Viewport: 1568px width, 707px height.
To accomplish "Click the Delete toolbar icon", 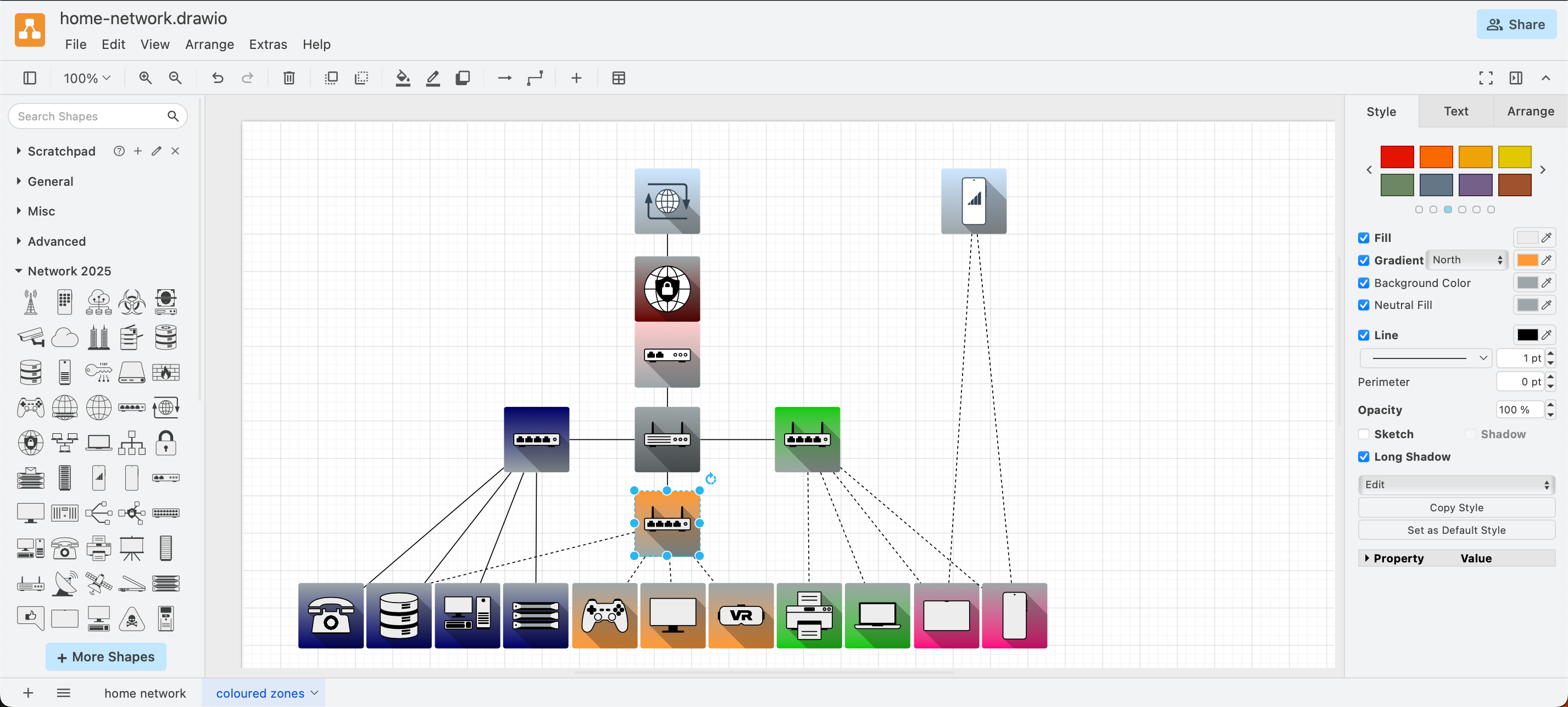I will tap(288, 78).
